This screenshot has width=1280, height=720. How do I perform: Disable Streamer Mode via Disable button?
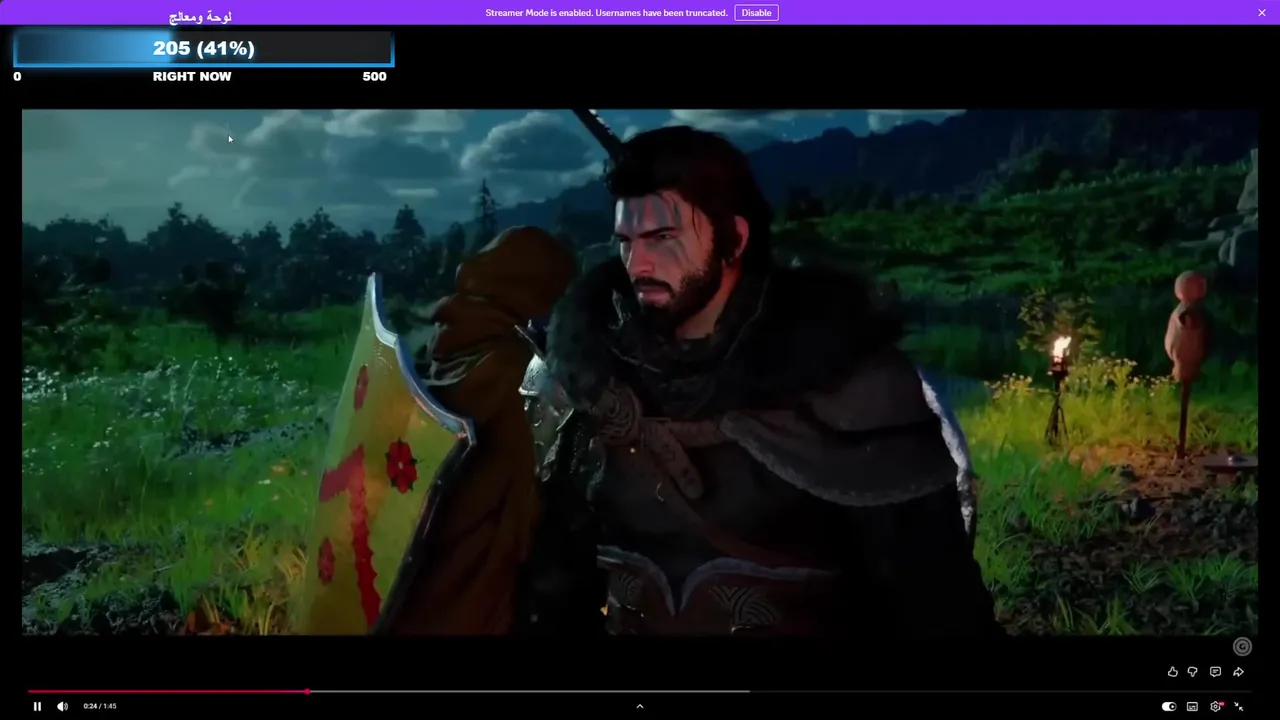[756, 13]
